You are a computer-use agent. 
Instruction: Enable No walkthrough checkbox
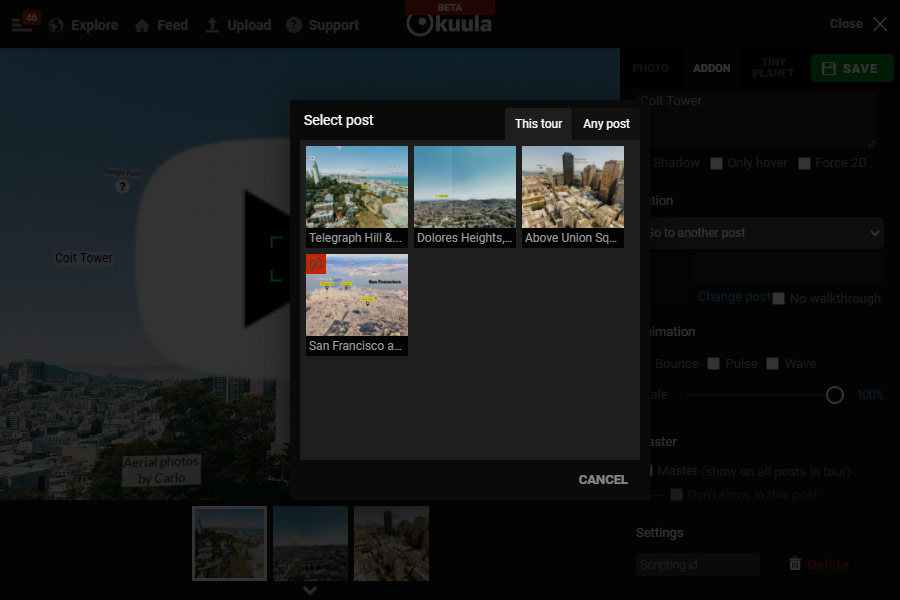point(778,299)
